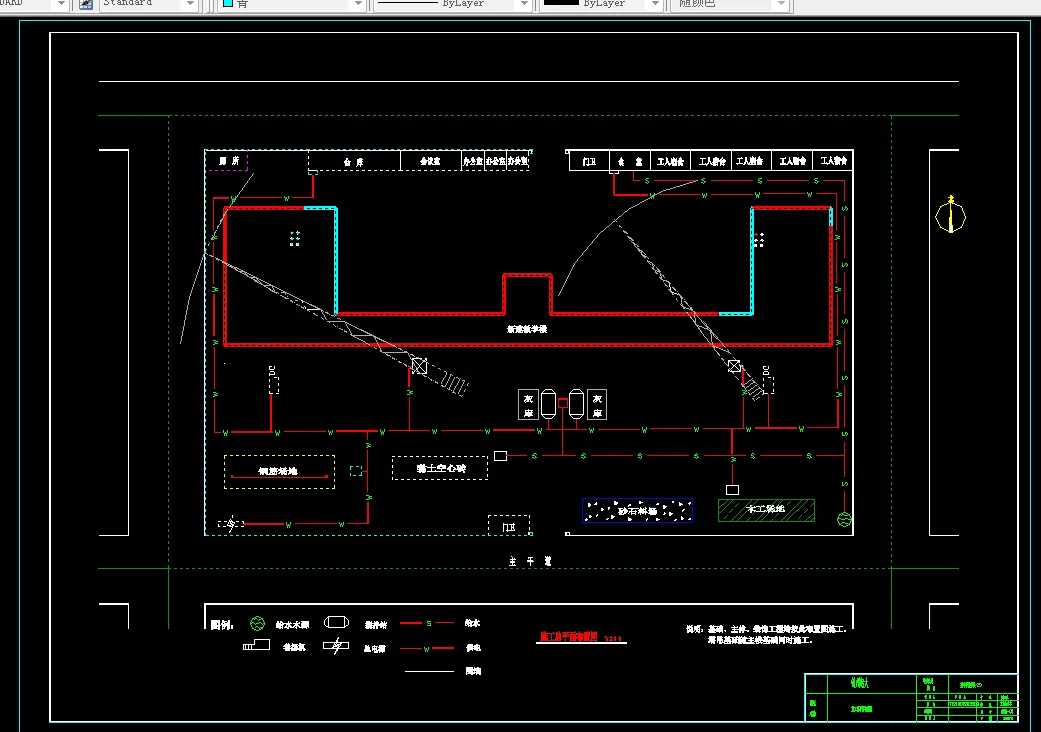This screenshot has height=732, width=1041.
Task: Click the 说明 notes paragraph
Action: point(766,634)
